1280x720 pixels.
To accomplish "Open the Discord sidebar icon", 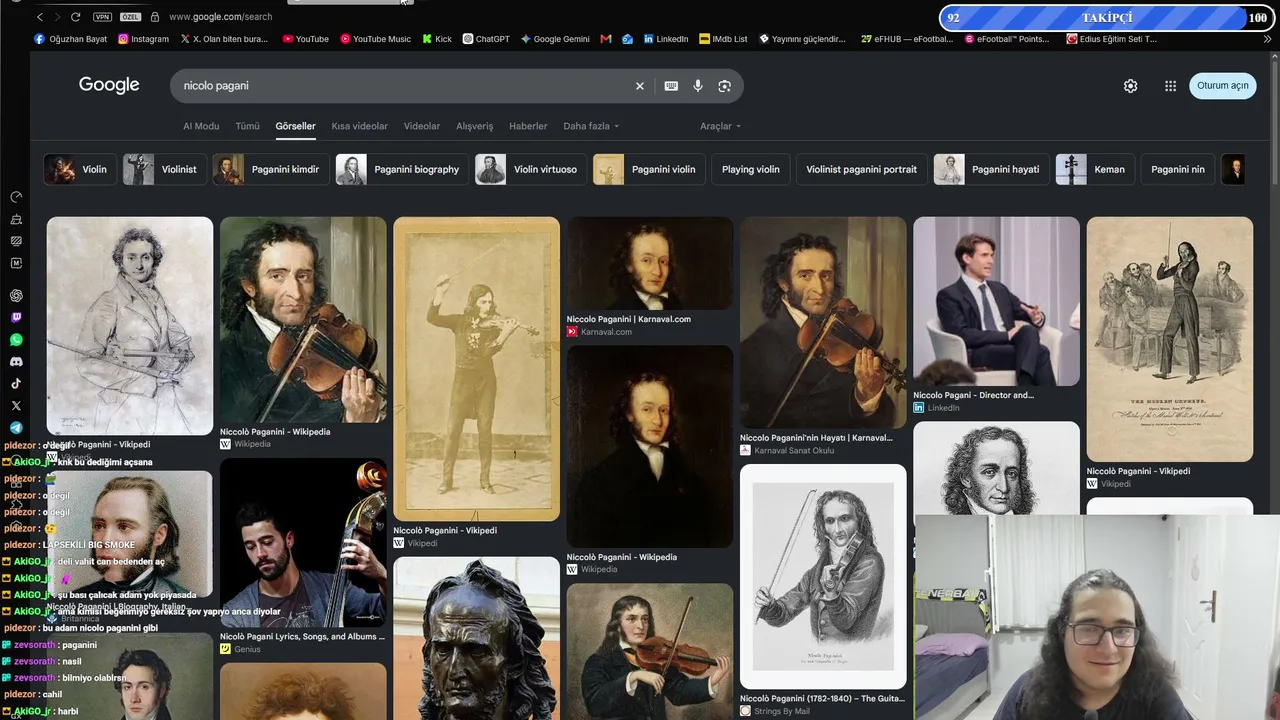I will [x=16, y=362].
